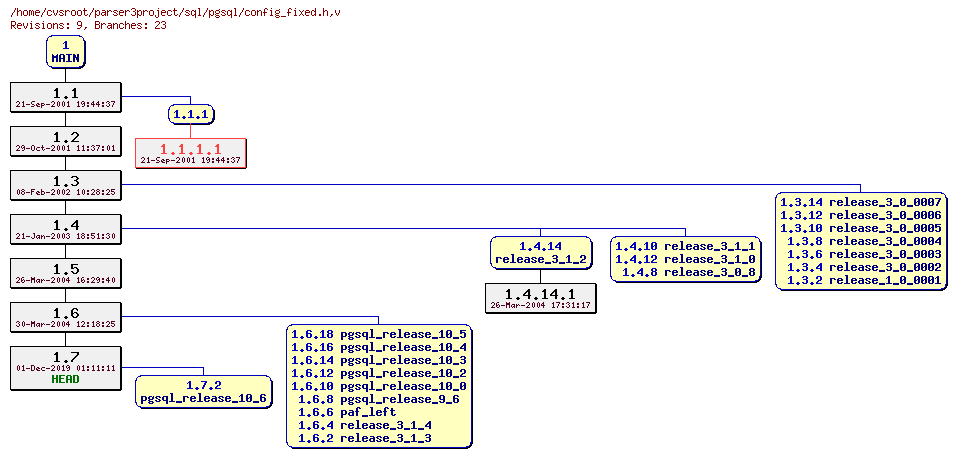Open revision 1.4 dated 21-Jan-2003
Viewport: 956px width, 457px height.
point(66,229)
